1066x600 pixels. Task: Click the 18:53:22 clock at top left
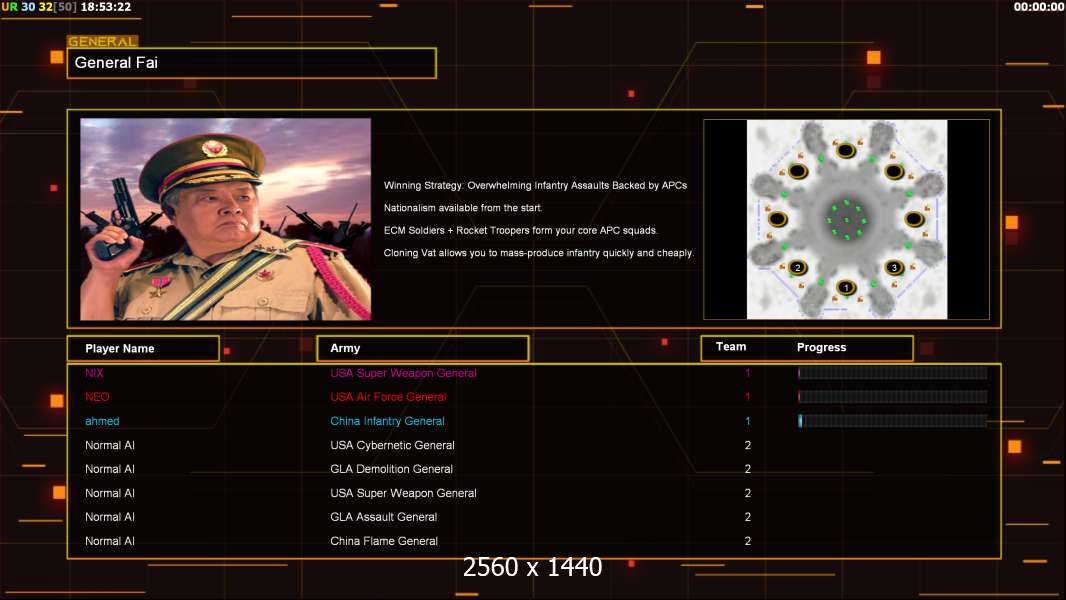[106, 7]
